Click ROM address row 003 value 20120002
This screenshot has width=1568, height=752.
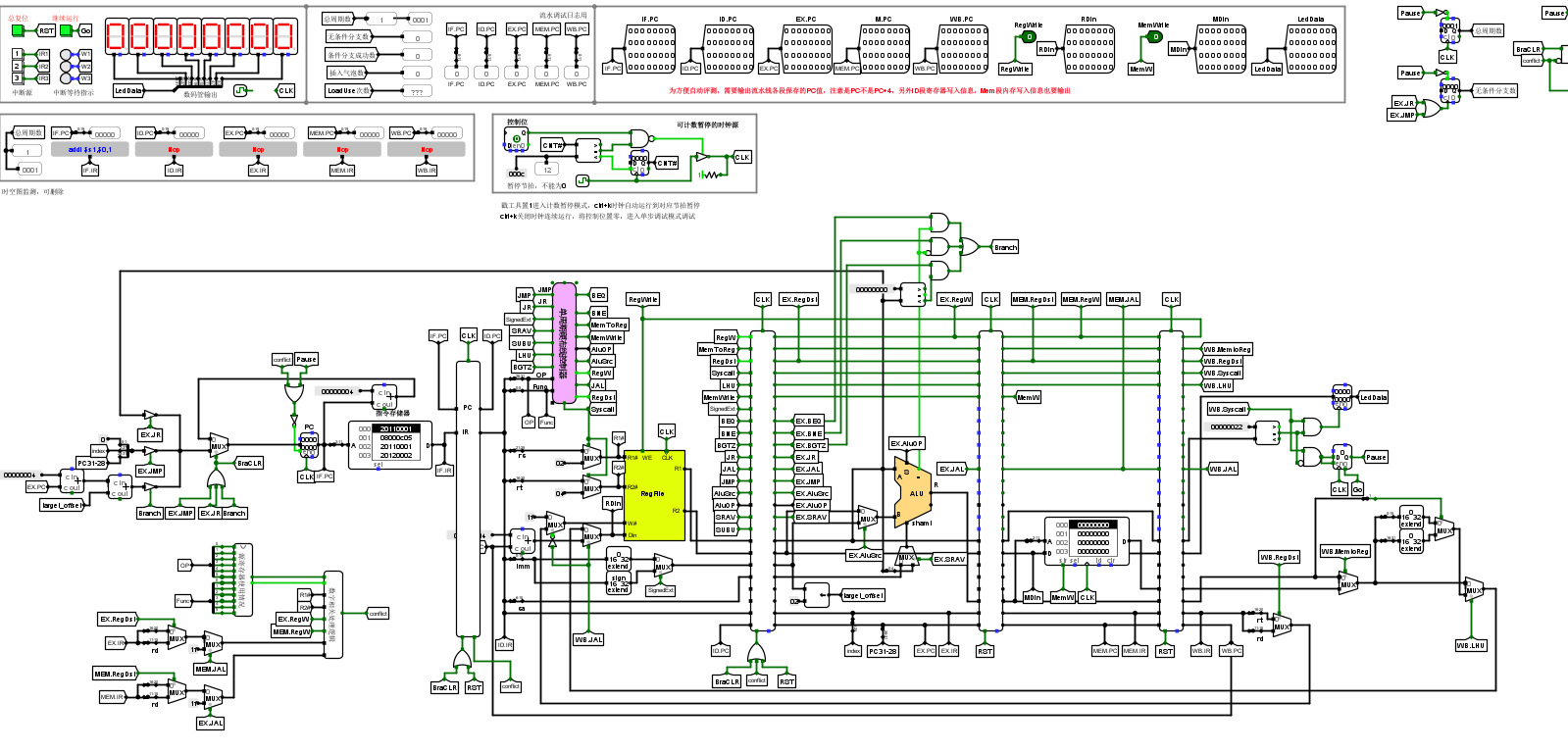(396, 455)
